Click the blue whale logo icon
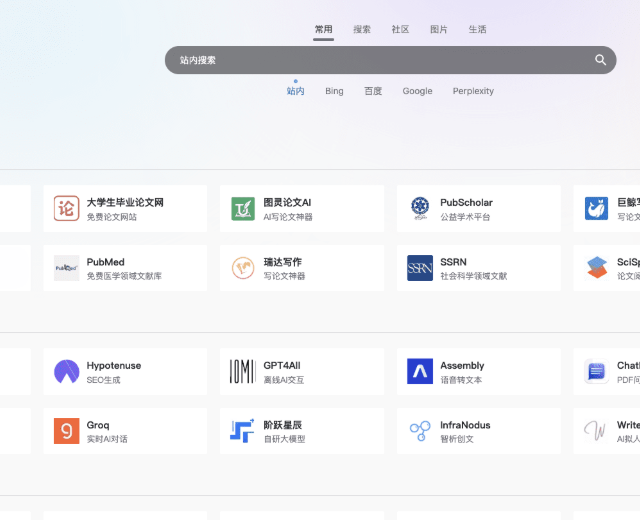Image resolution: width=640 pixels, height=520 pixels. [596, 208]
